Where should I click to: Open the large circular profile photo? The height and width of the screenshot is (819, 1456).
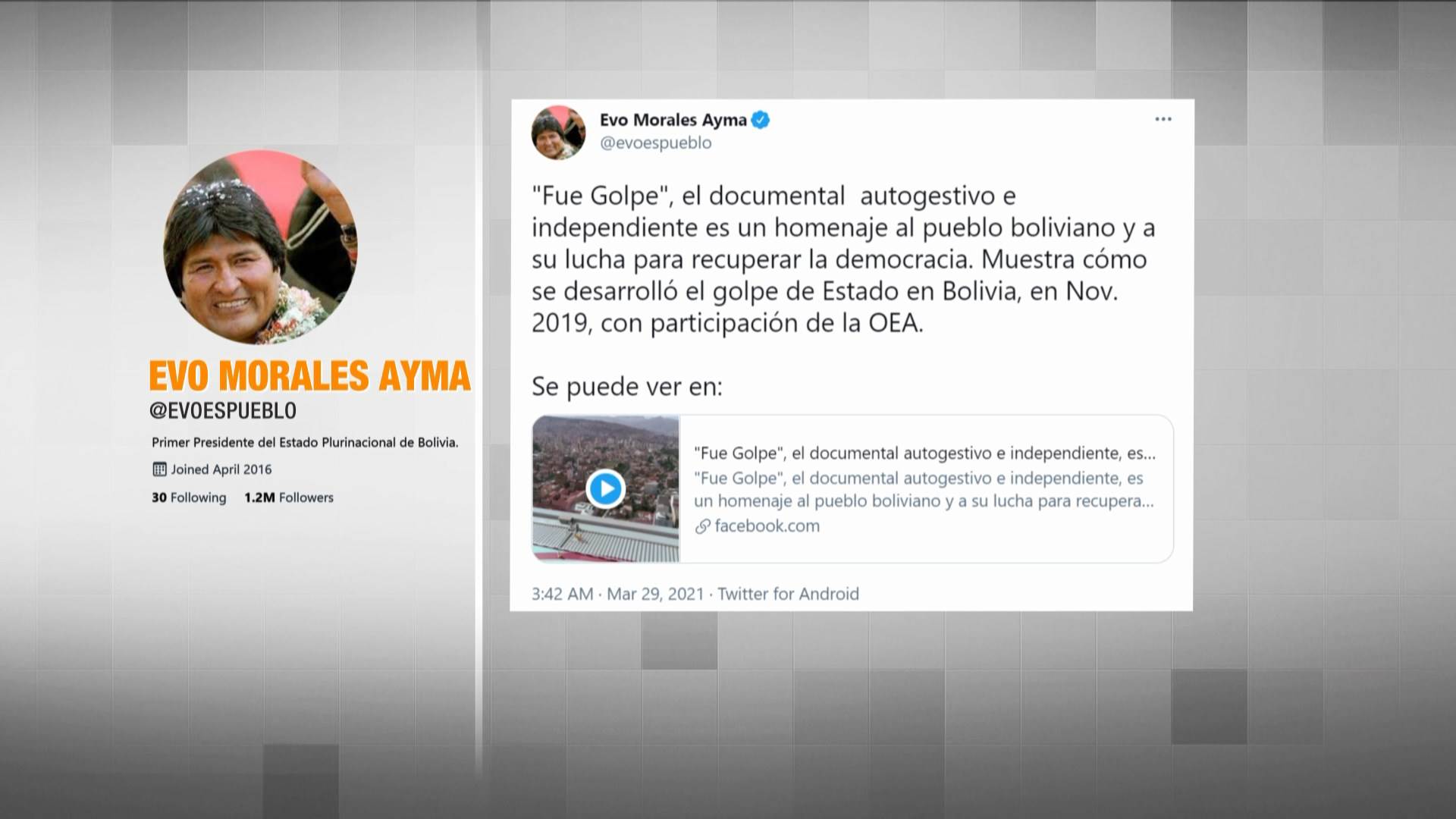(x=260, y=246)
